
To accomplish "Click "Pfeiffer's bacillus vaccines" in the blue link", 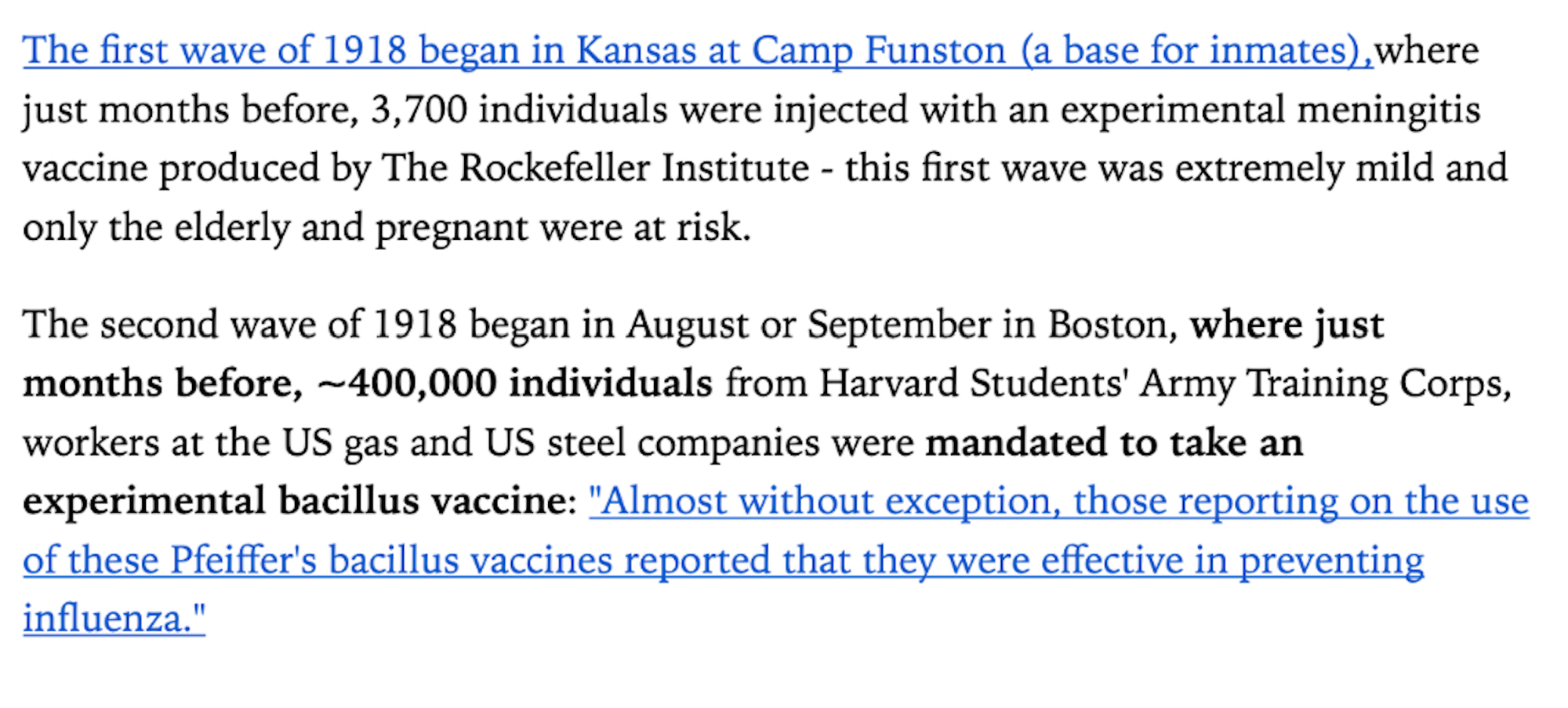I will click(x=392, y=561).
